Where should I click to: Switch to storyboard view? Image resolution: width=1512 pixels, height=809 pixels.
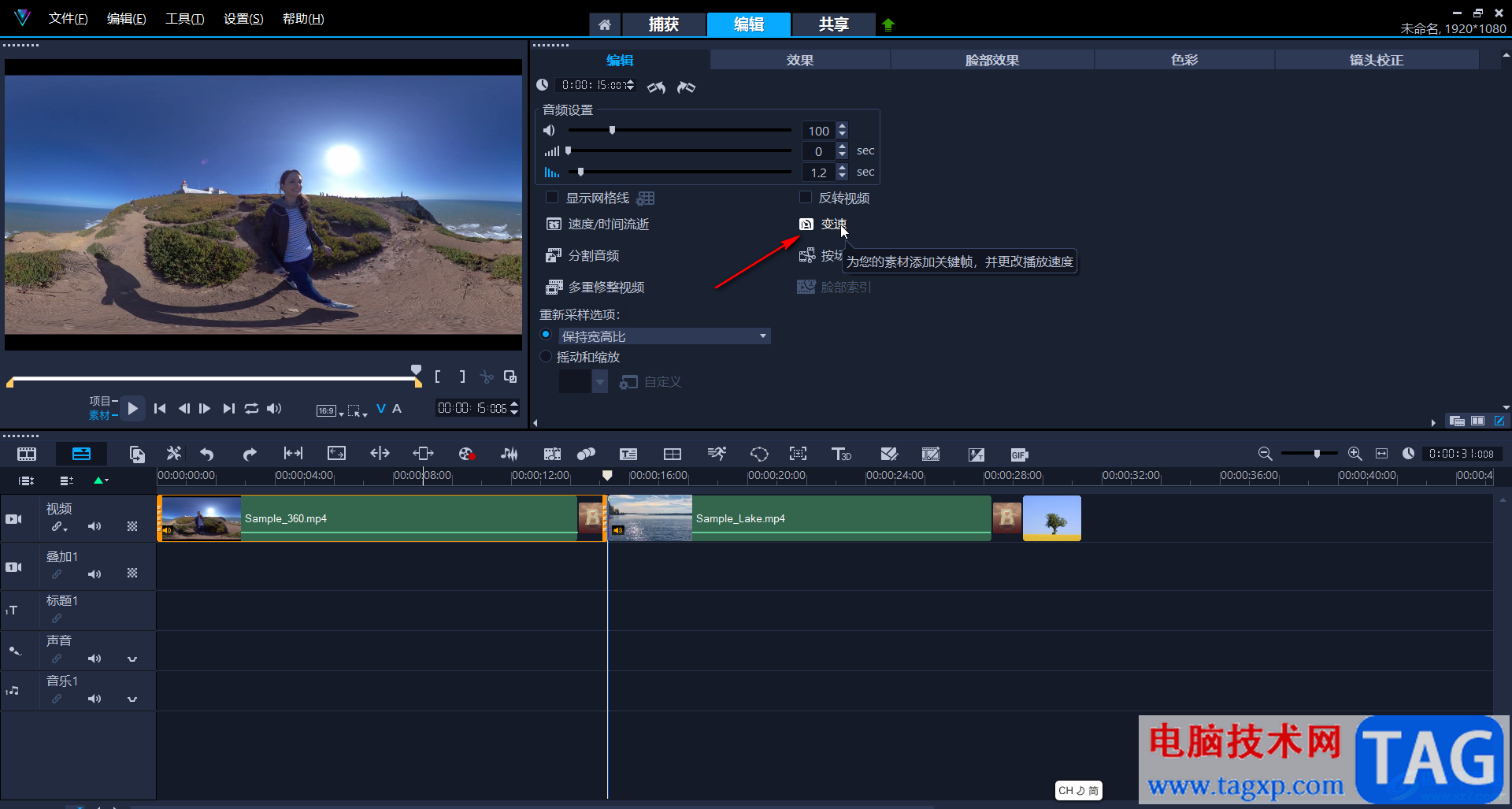pyautogui.click(x=27, y=454)
